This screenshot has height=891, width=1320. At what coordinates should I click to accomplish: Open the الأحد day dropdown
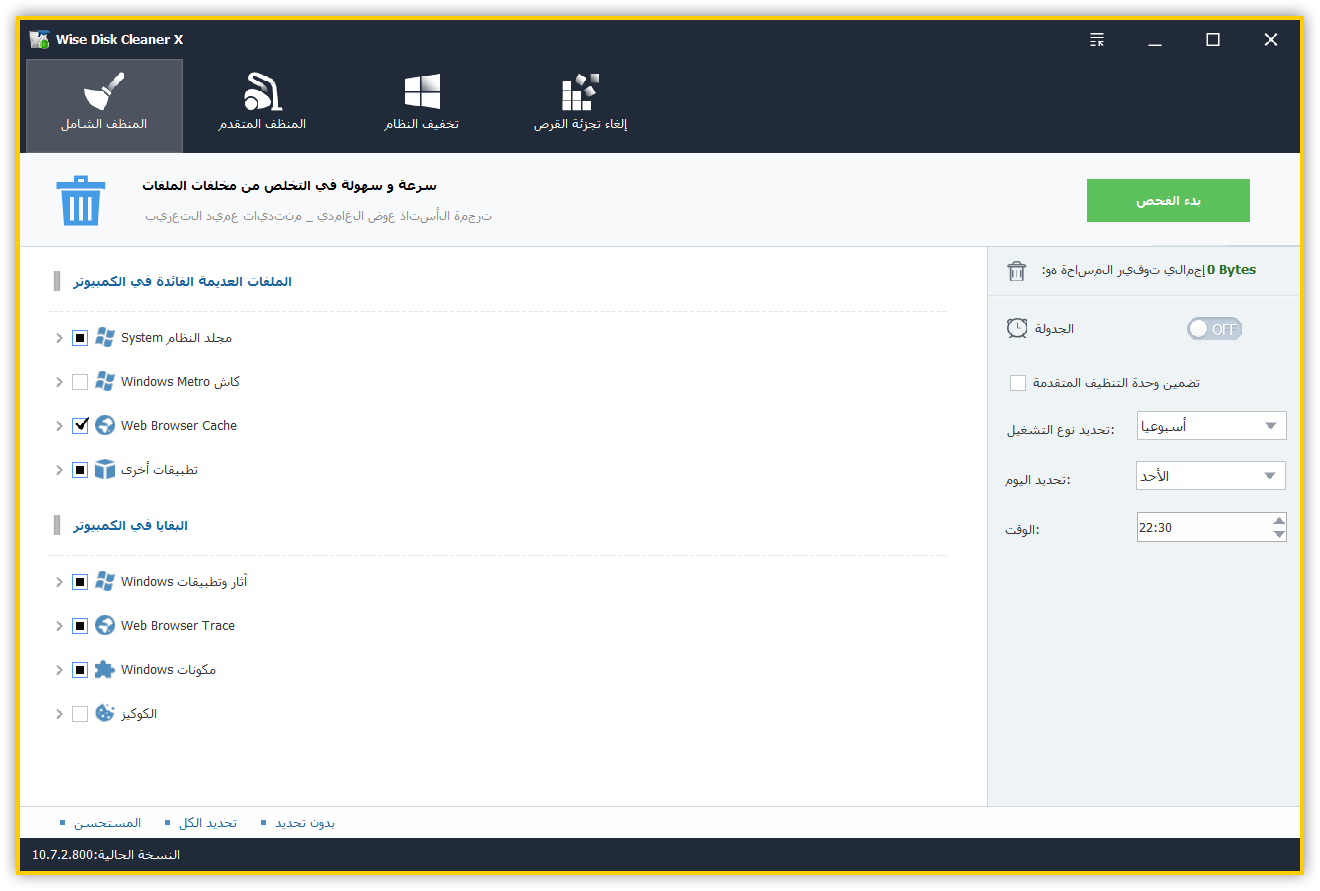(1211, 476)
